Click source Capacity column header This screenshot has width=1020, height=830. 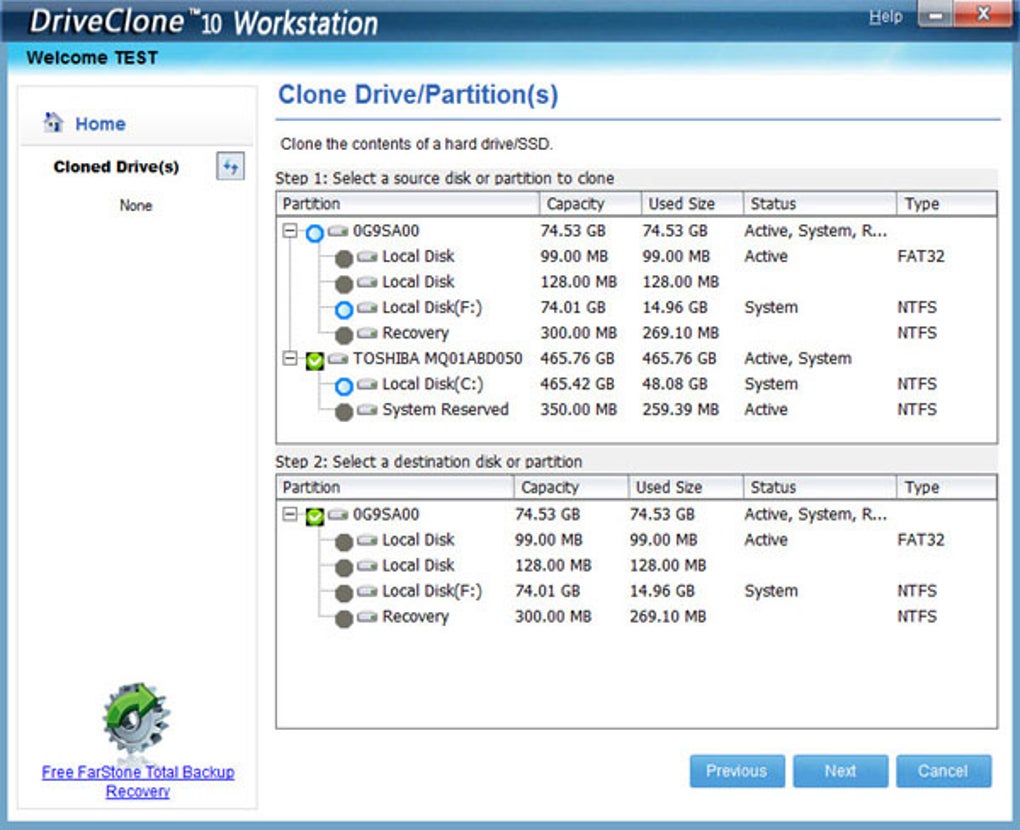pyautogui.click(x=590, y=204)
